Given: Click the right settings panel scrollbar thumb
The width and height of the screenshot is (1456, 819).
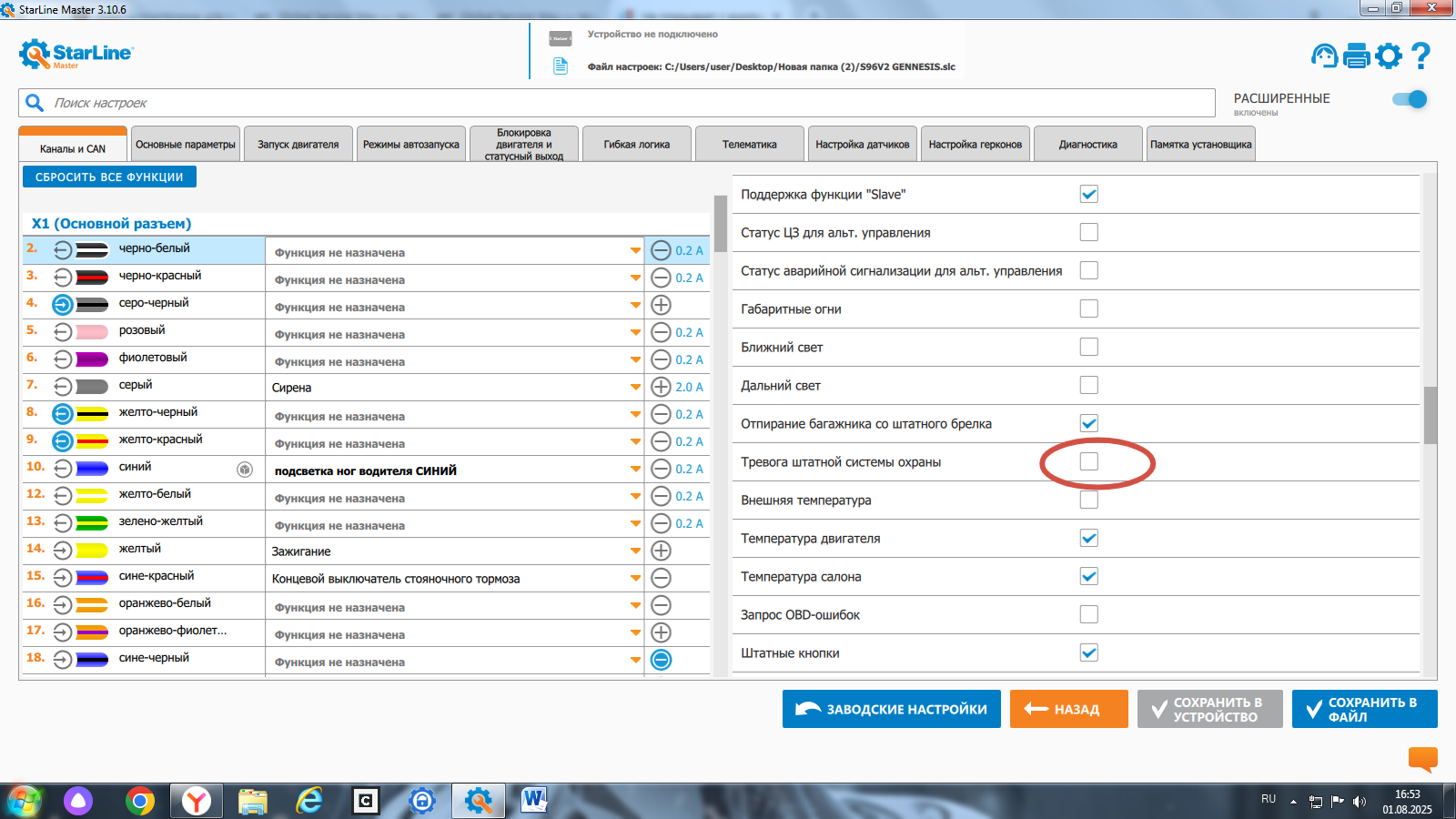Looking at the screenshot, I should click(1431, 415).
